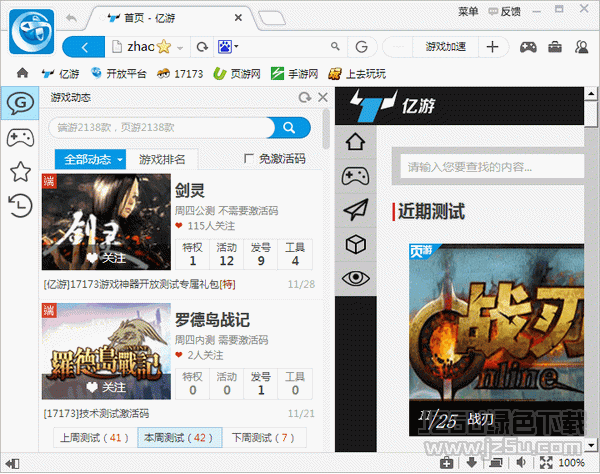Open the 页游网 bookmark
The width and height of the screenshot is (600, 474).
point(237,73)
